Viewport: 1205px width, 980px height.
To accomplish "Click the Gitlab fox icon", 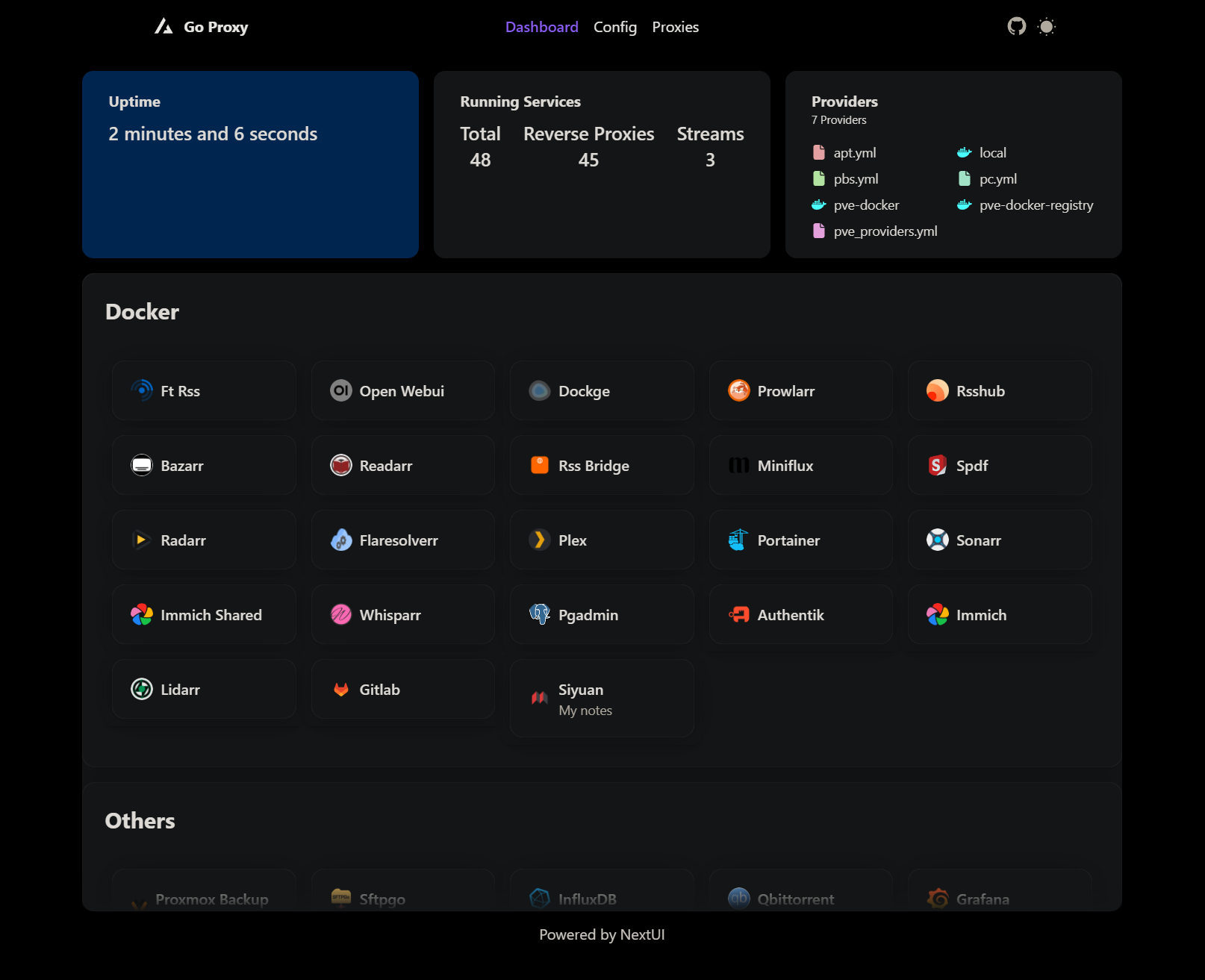I will point(341,689).
